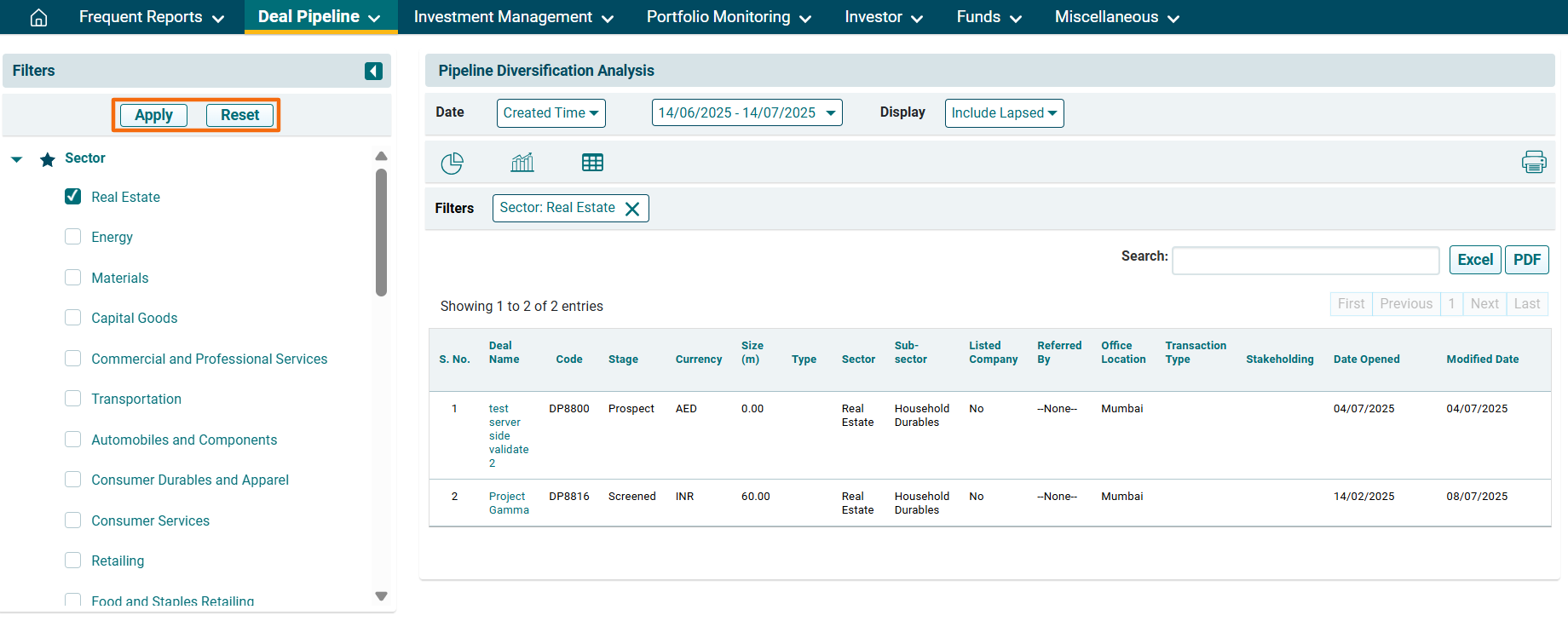Screen dimensions: 1568x621
Task: Switch to bar chart view
Action: click(522, 163)
